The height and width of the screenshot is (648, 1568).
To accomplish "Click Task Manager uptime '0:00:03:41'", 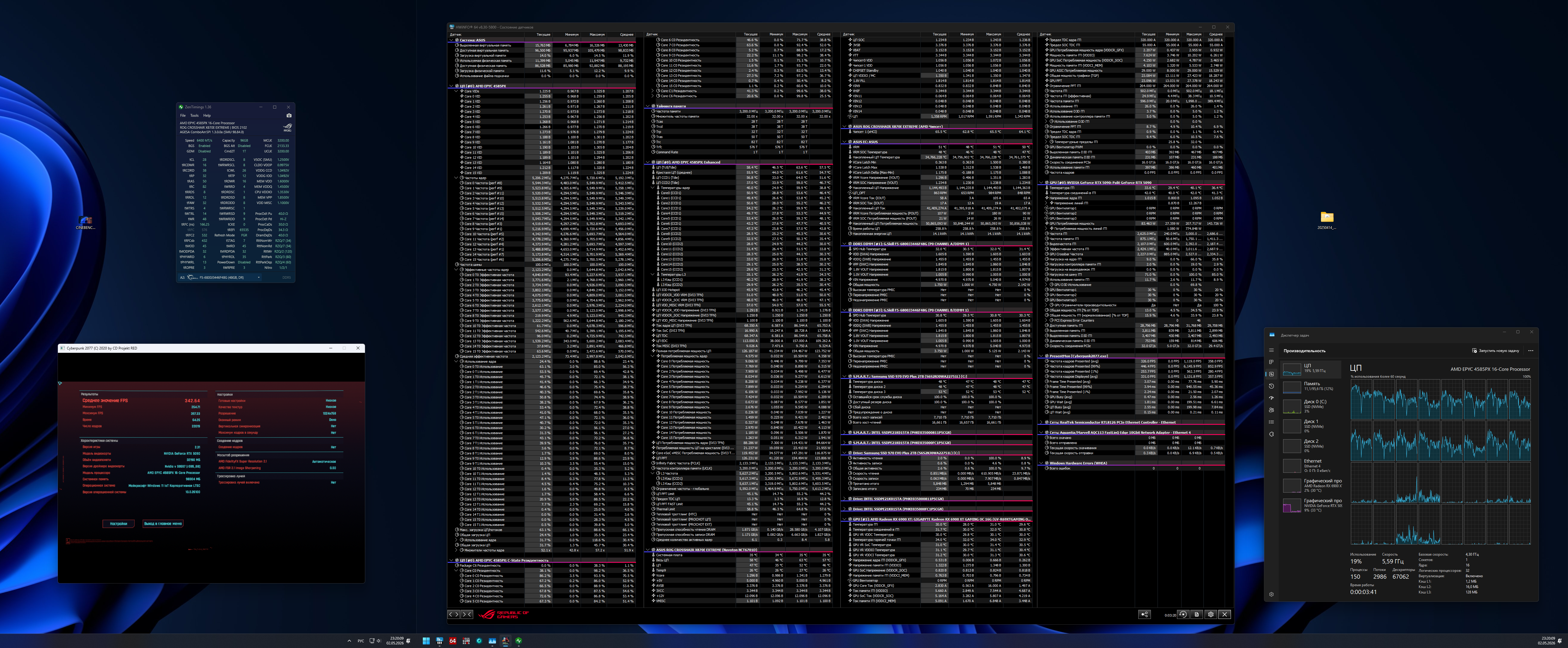I will 1363,592.
